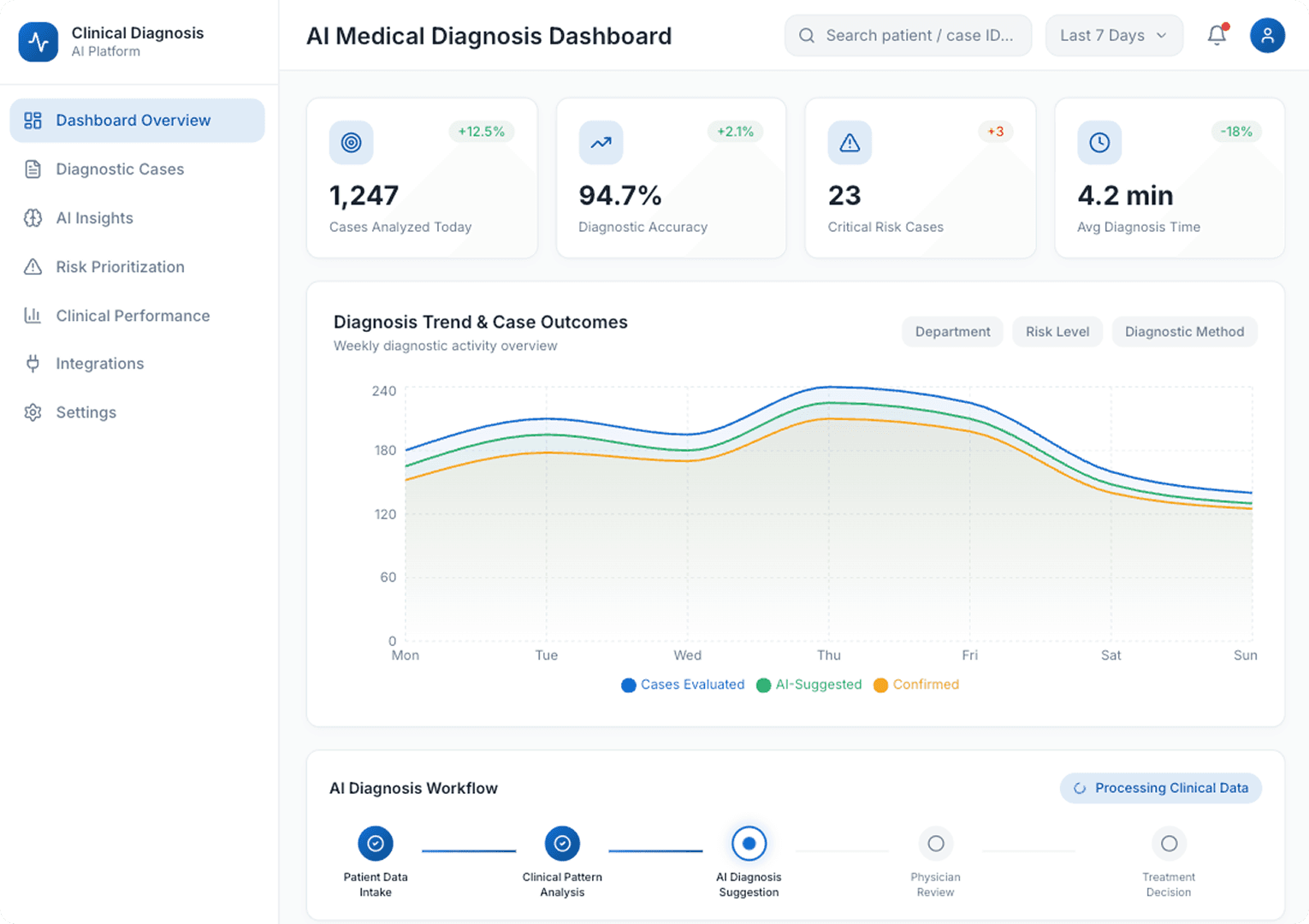Toggle the Cases Evaluated legend item

click(682, 684)
